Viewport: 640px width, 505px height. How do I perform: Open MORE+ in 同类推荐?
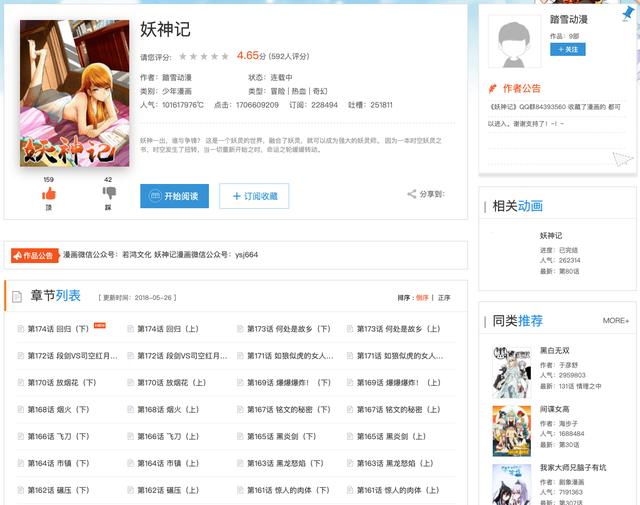click(616, 321)
